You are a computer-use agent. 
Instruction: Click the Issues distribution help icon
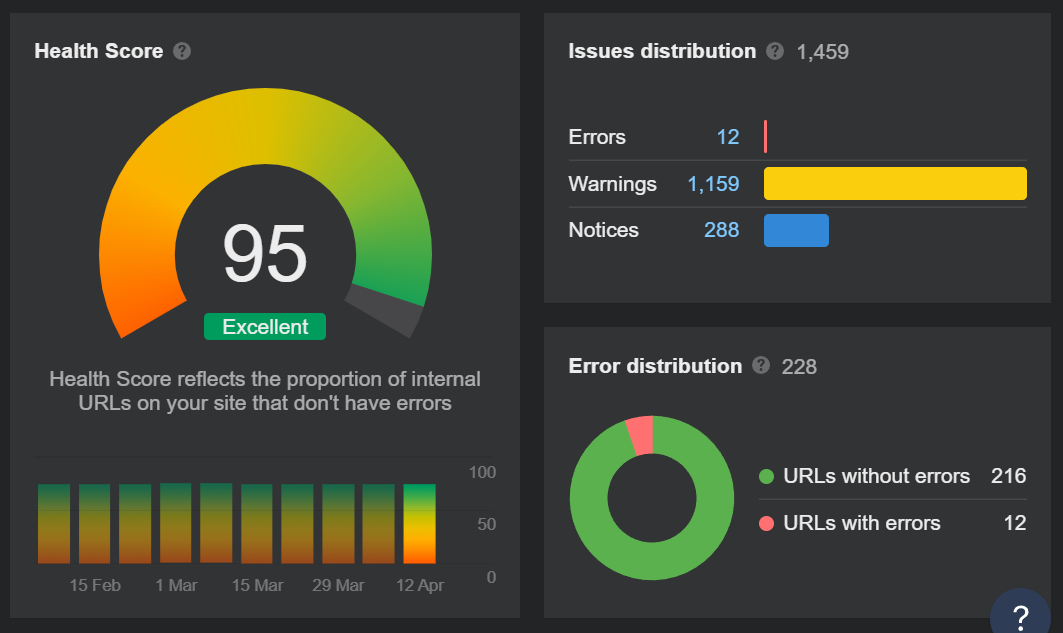pyautogui.click(x=775, y=51)
